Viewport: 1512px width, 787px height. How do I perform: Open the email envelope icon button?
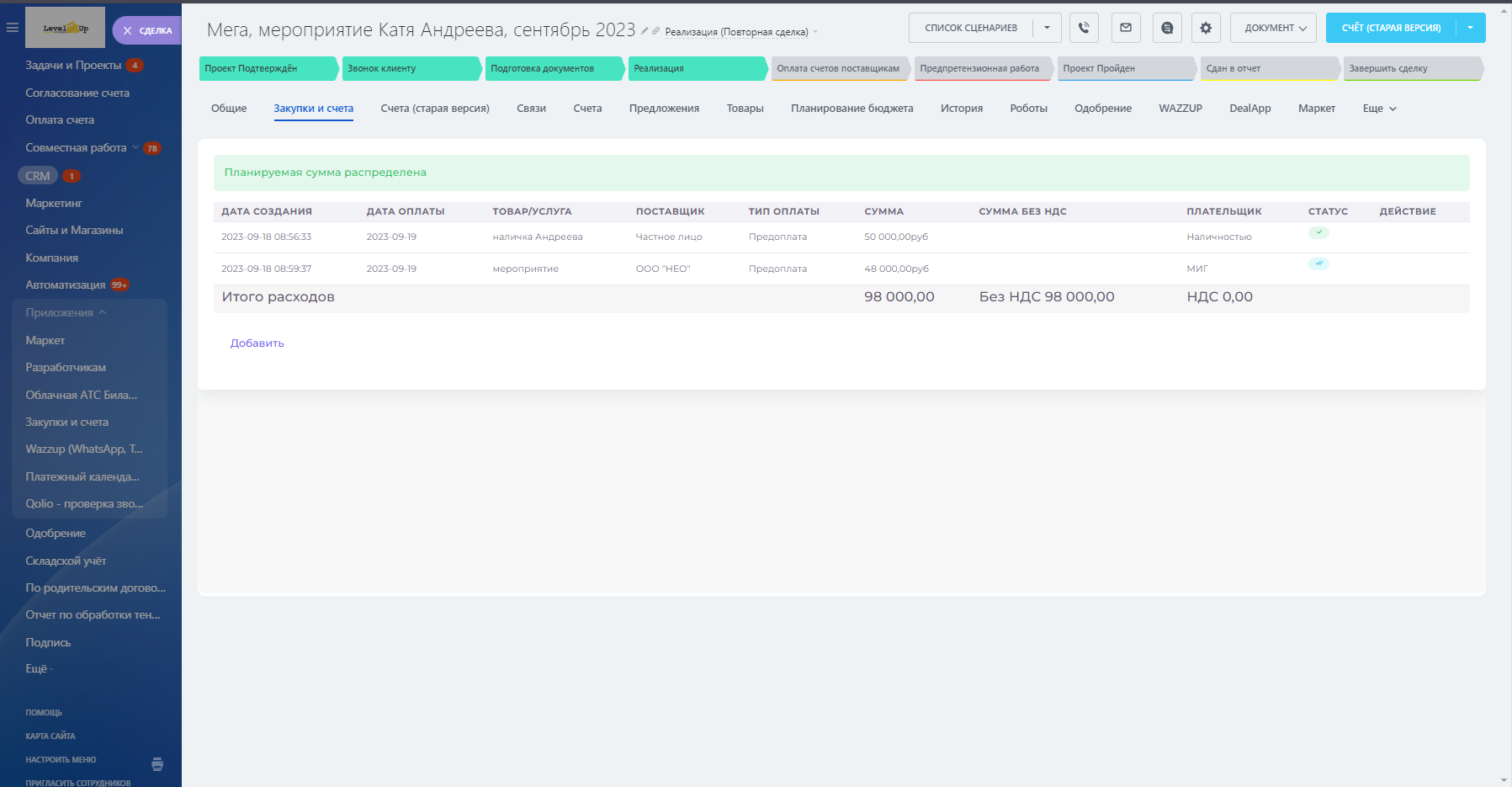coord(1126,28)
